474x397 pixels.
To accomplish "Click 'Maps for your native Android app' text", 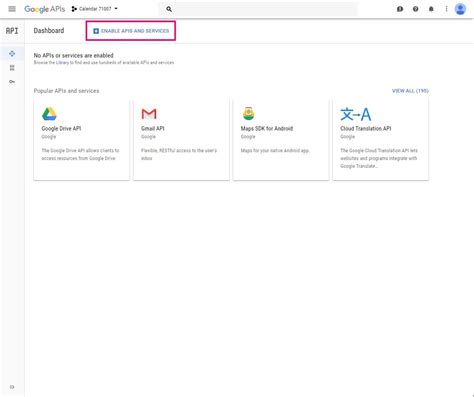I will 275,151.
